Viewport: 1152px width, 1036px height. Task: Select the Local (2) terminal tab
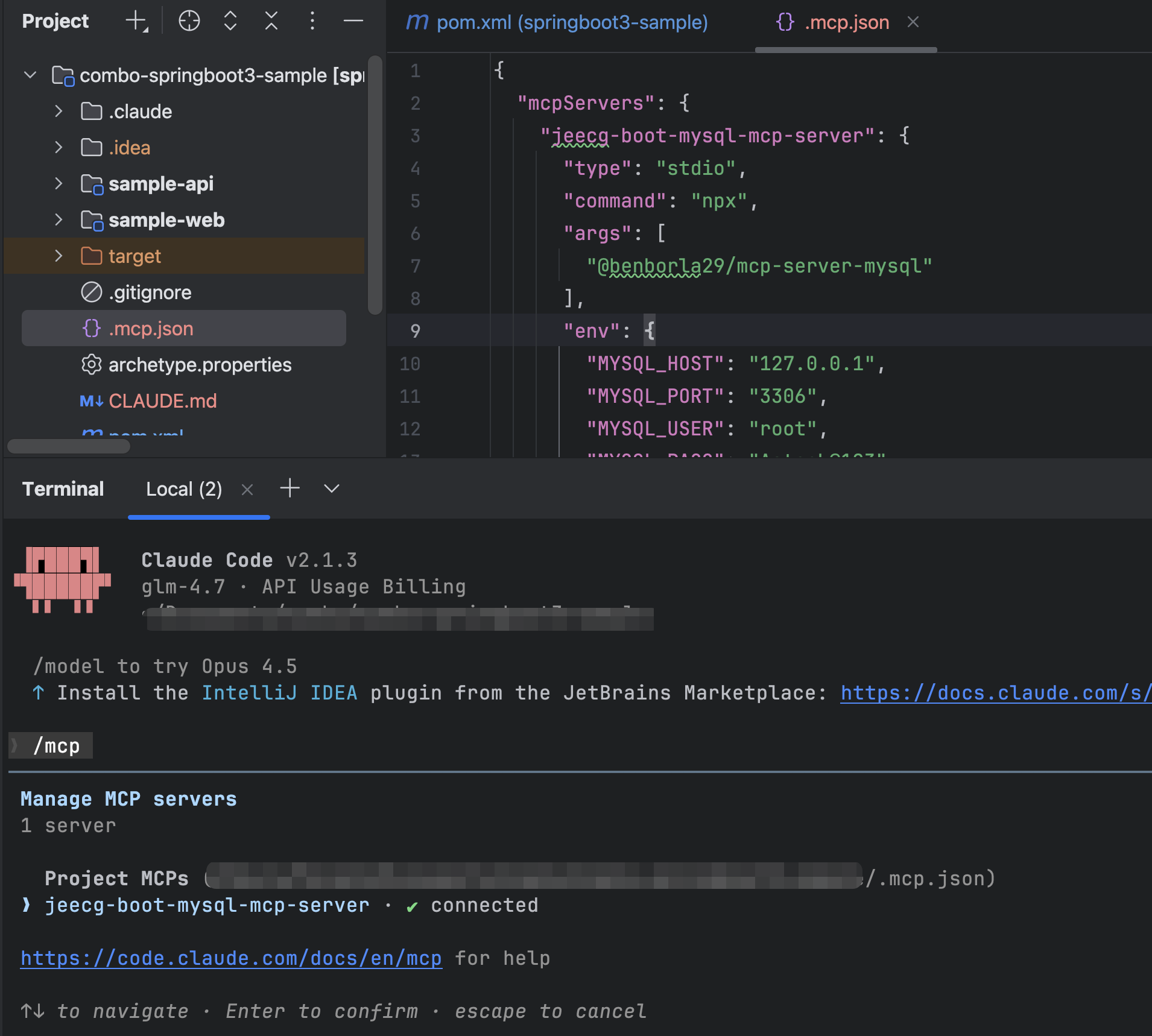(184, 489)
